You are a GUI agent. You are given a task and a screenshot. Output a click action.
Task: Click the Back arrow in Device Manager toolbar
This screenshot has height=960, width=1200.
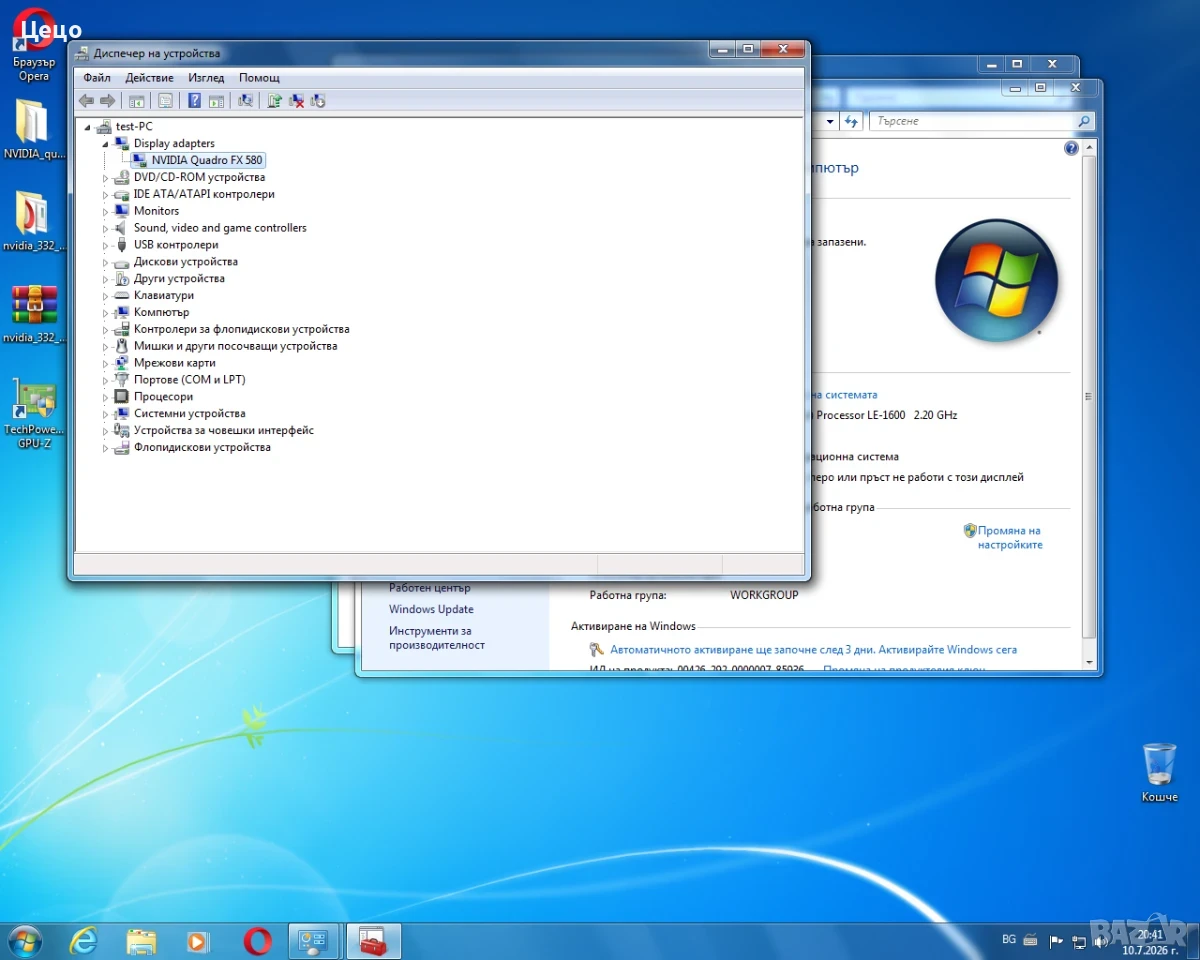[86, 100]
